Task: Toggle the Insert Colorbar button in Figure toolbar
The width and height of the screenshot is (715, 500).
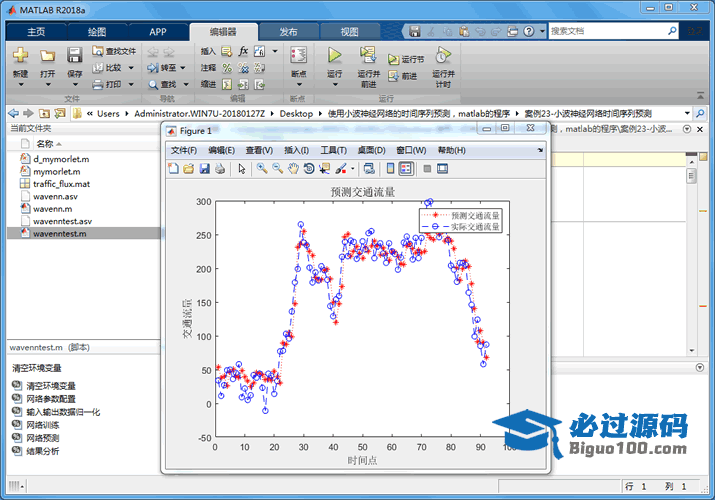Action: pos(391,169)
